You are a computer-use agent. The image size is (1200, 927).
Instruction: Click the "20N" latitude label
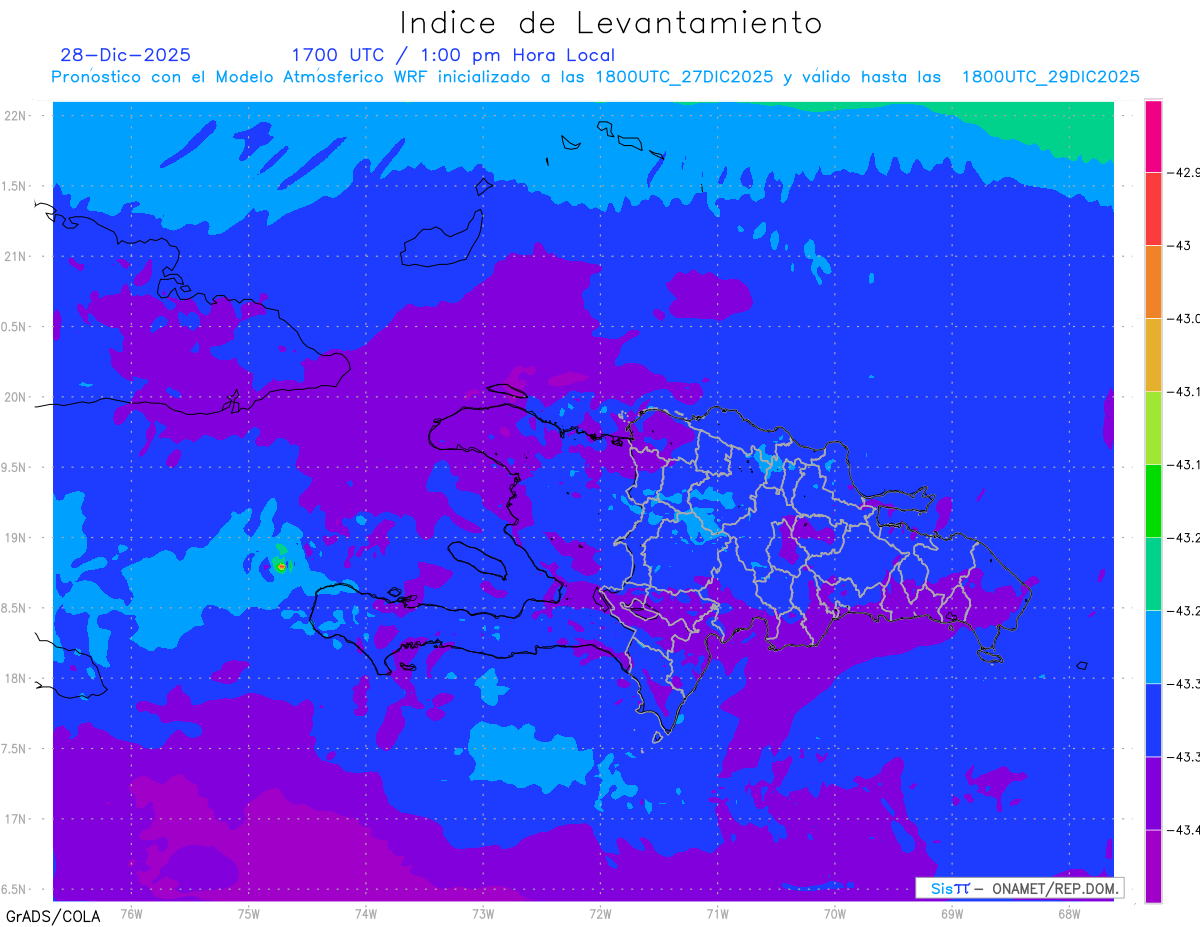(x=17, y=397)
